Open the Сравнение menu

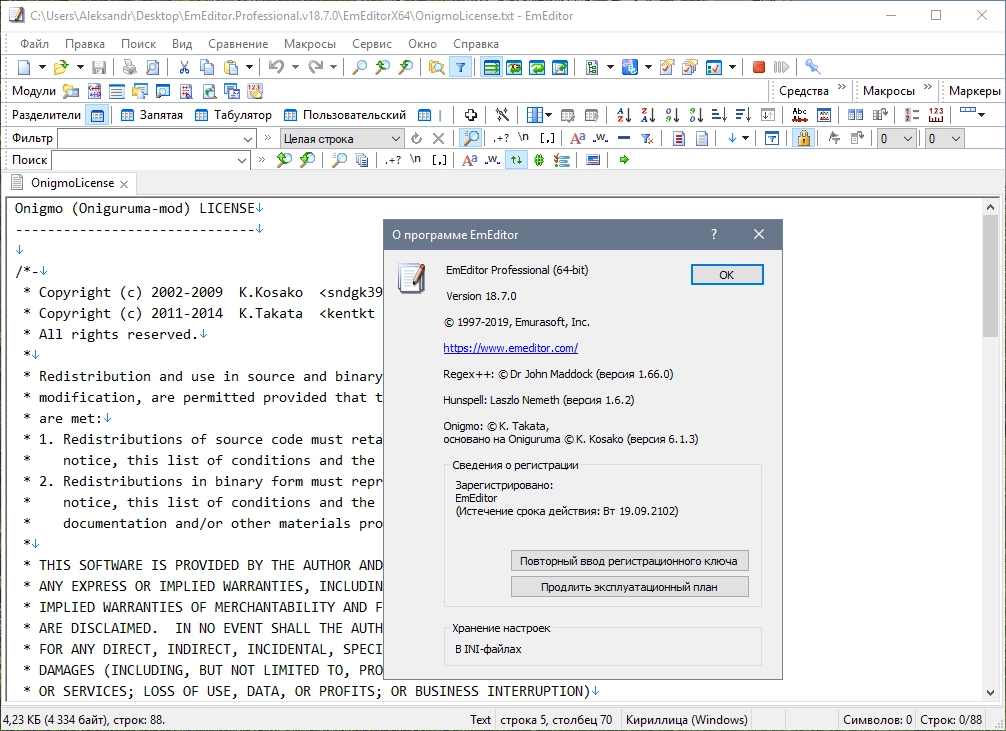click(238, 44)
